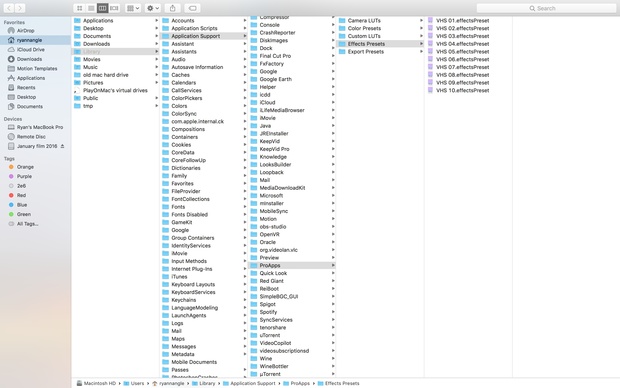This screenshot has width=620, height=388.
Task: Expand the Red Giant folder arrow
Action: pos(333,281)
